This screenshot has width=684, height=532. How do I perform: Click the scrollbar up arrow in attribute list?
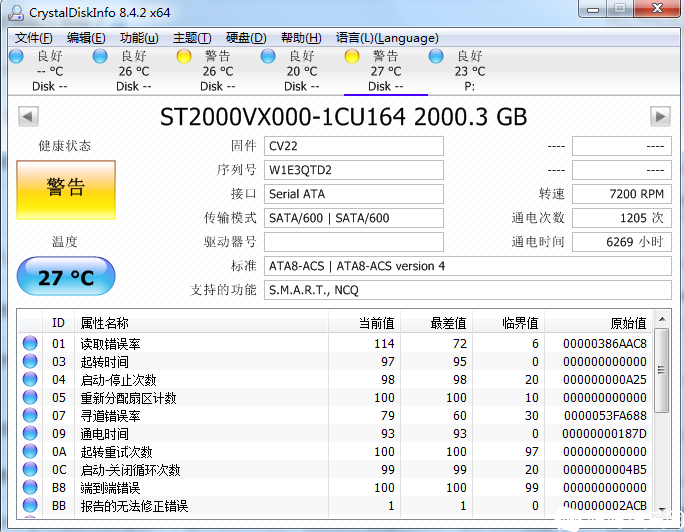662,320
